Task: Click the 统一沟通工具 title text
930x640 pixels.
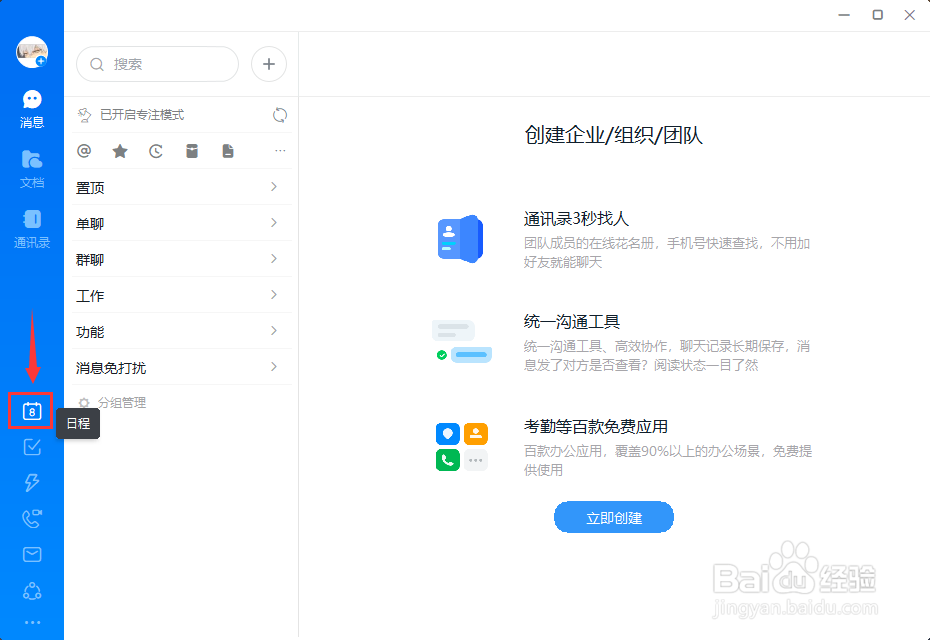Action: pos(572,322)
